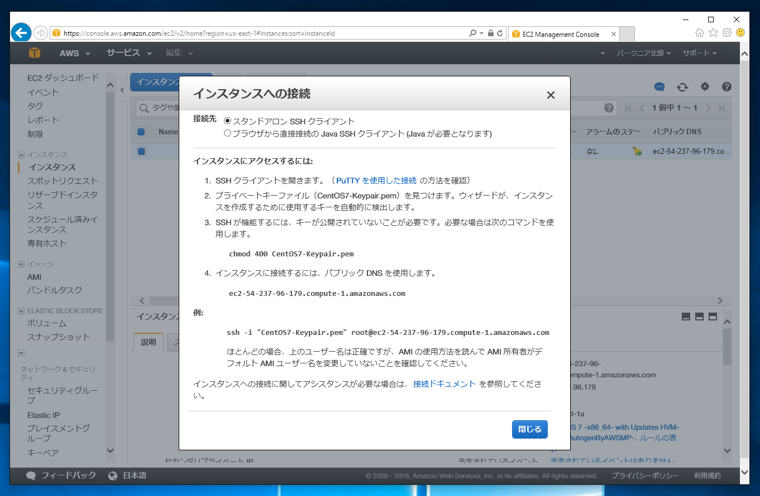Collapse the インスタンス sidebar section
Image resolution: width=760 pixels, height=496 pixels.
point(21,155)
